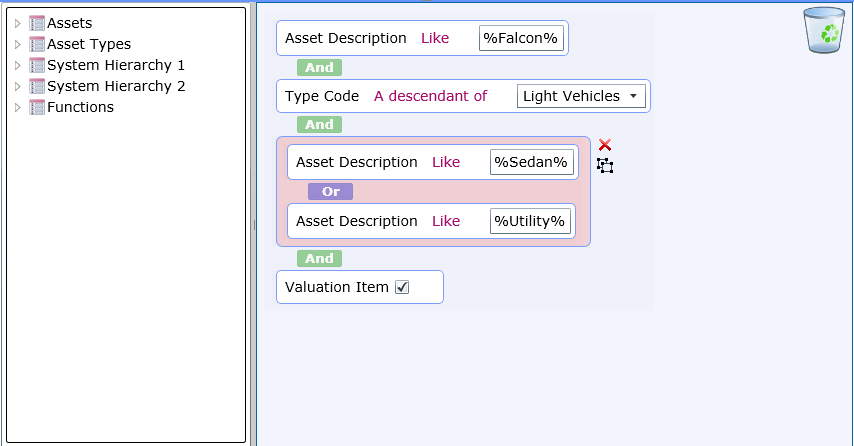Uncheck the Valuation Item checkbox
854x446 pixels.
click(402, 287)
